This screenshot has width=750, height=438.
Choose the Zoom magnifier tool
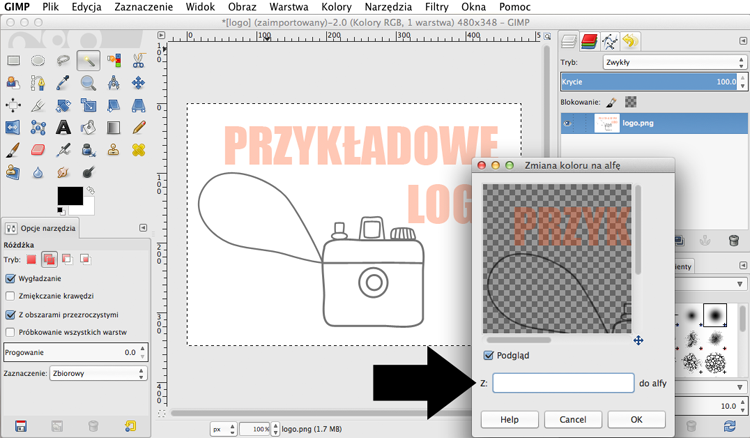[x=88, y=83]
